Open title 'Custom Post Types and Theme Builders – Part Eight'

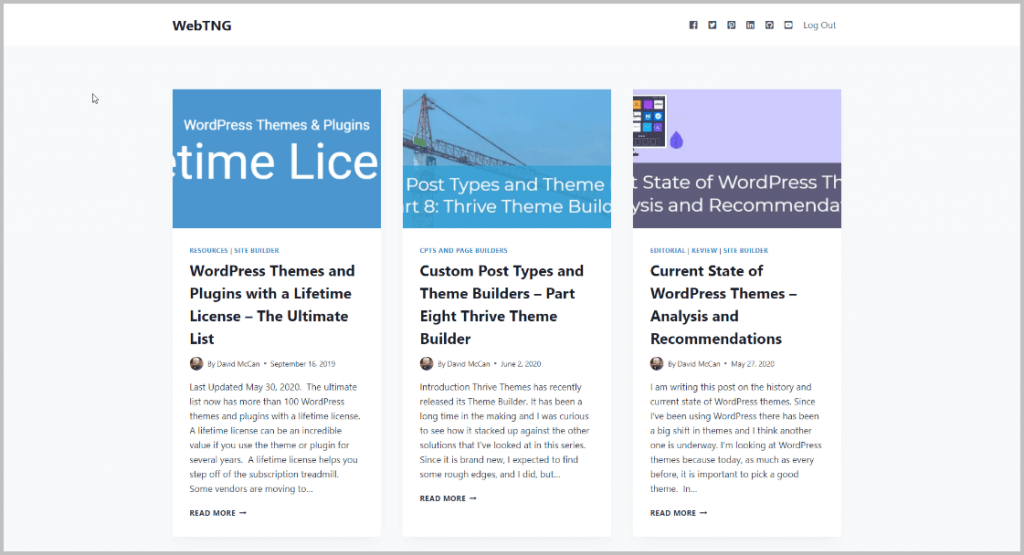click(502, 304)
